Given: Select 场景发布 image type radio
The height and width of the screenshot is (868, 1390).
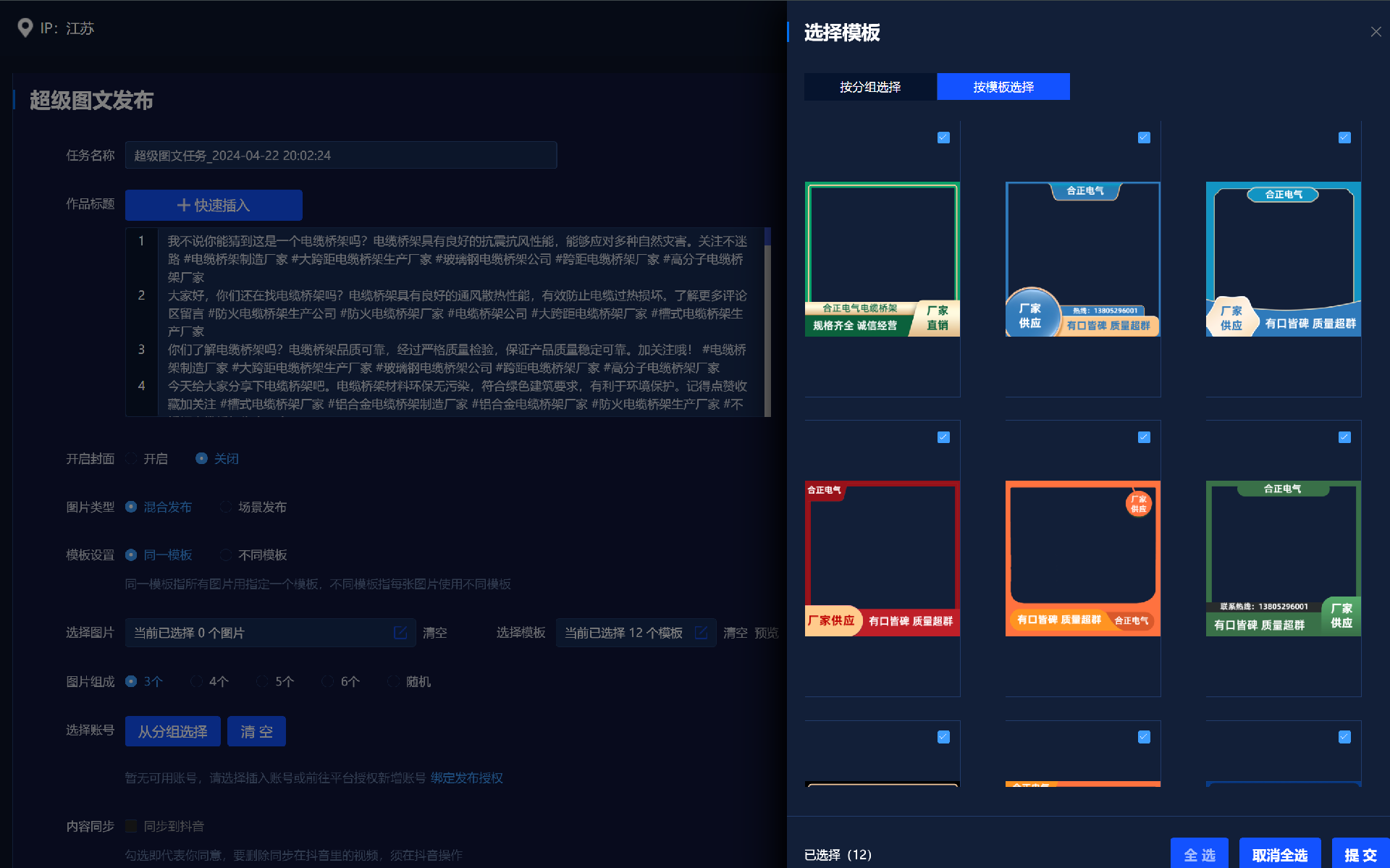Looking at the screenshot, I should (226, 507).
